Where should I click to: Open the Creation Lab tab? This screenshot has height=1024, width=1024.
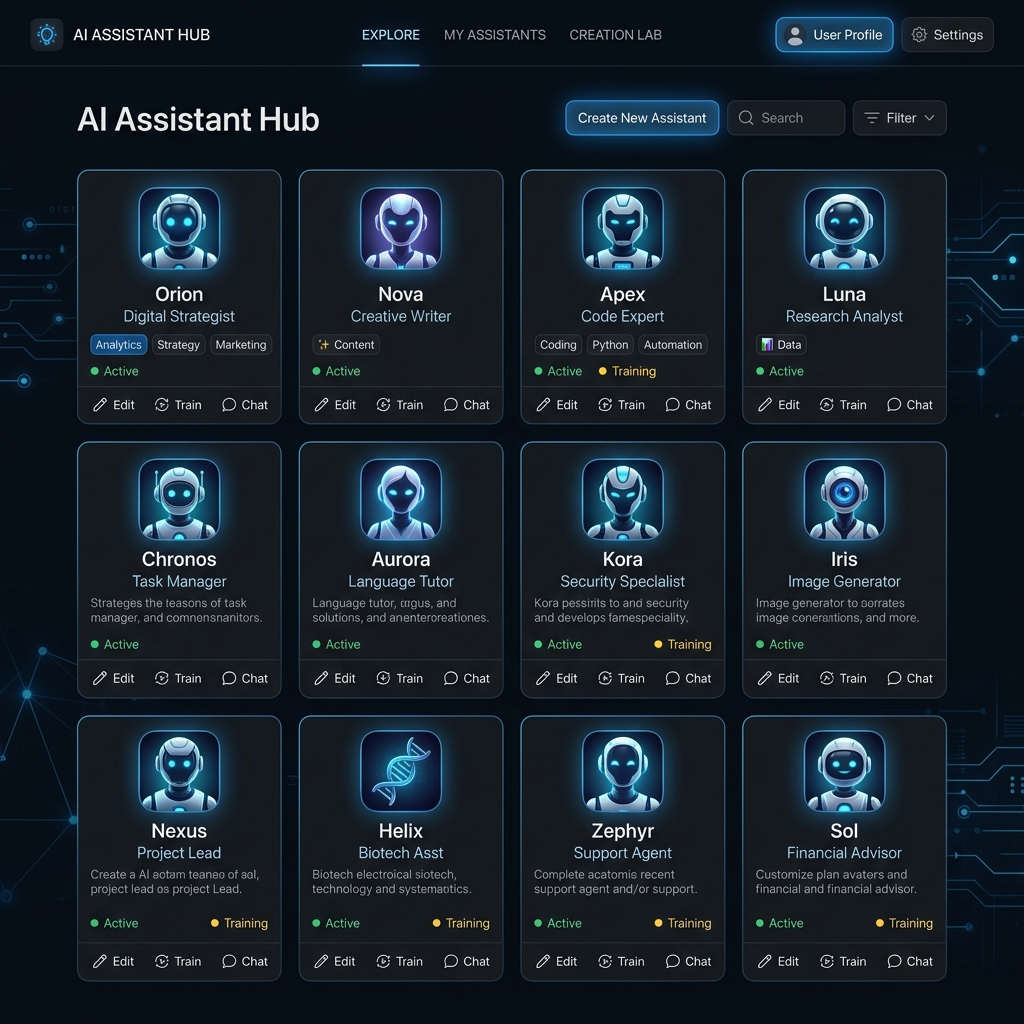coord(615,35)
